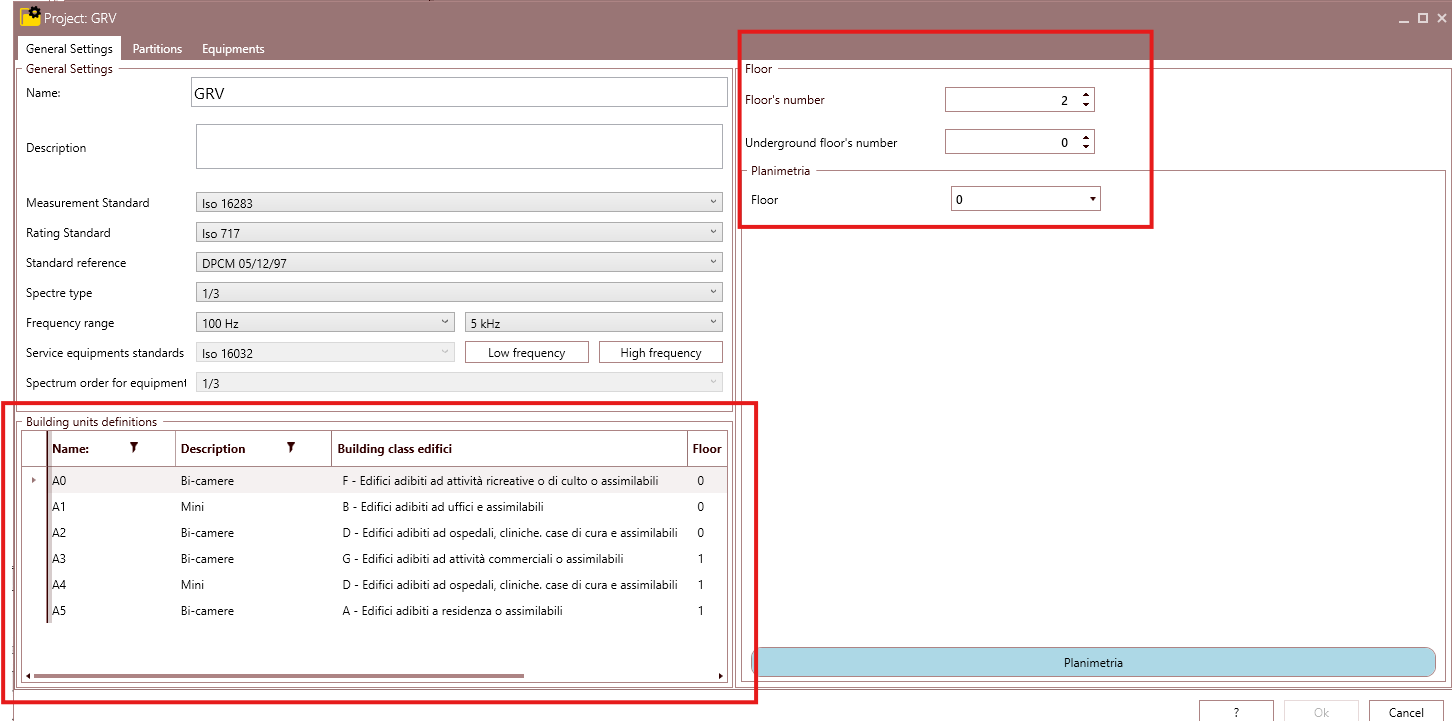Screen dimensions: 1452x721
Task: Sort by Building class edifici column header
Action: coord(510,449)
